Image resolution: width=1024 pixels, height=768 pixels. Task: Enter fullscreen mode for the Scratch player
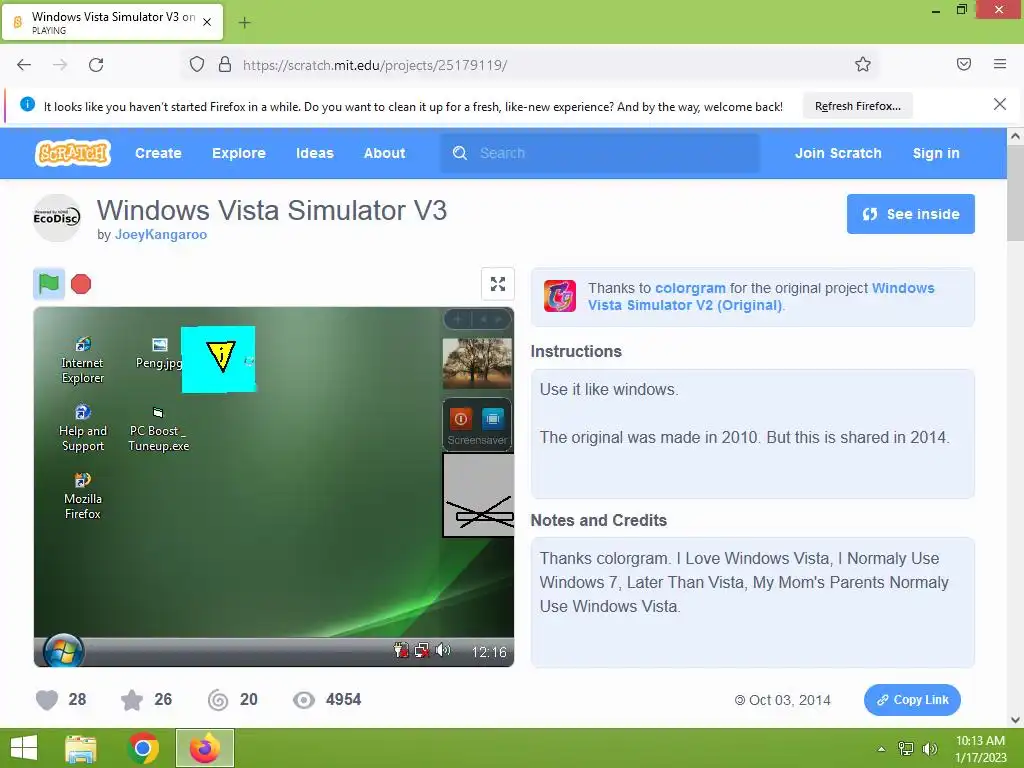pos(498,284)
